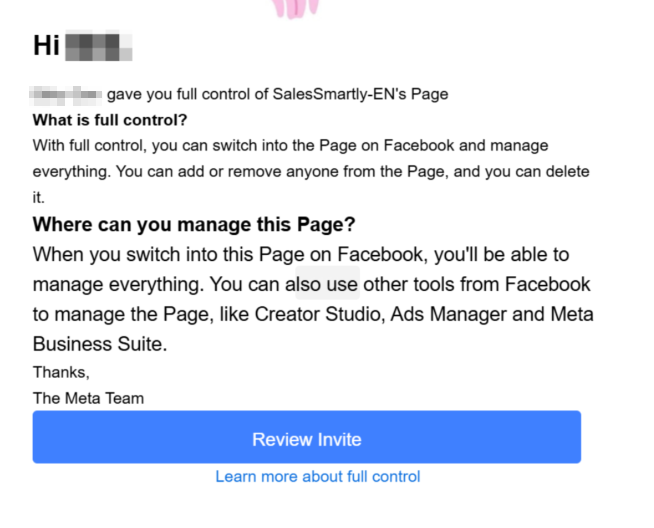Click the Review Invite button
Viewport: 654px width, 528px height.
click(x=306, y=438)
